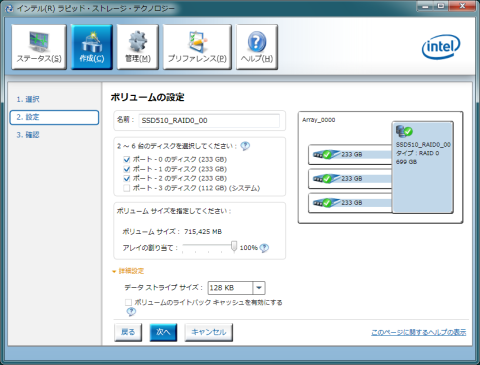This screenshot has width=480, height=365.
Task: Click the '715,425 MB' volume size value
Action: point(203,232)
